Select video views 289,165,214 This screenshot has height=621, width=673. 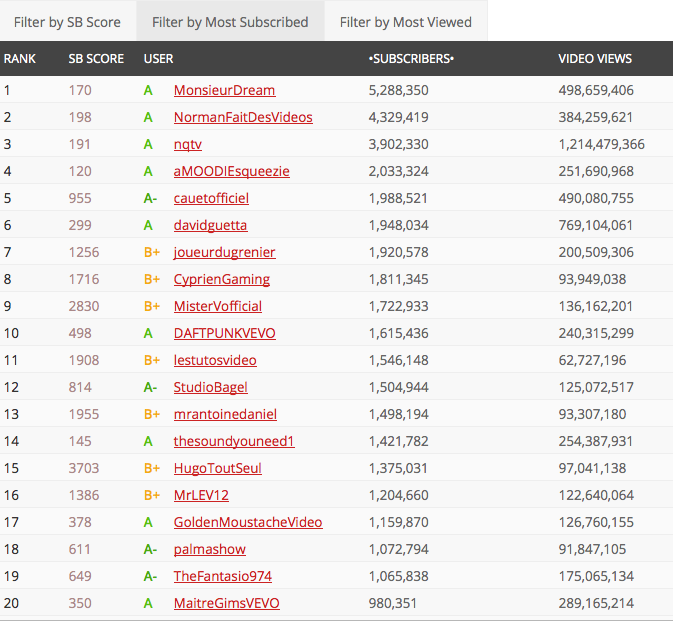click(x=596, y=604)
